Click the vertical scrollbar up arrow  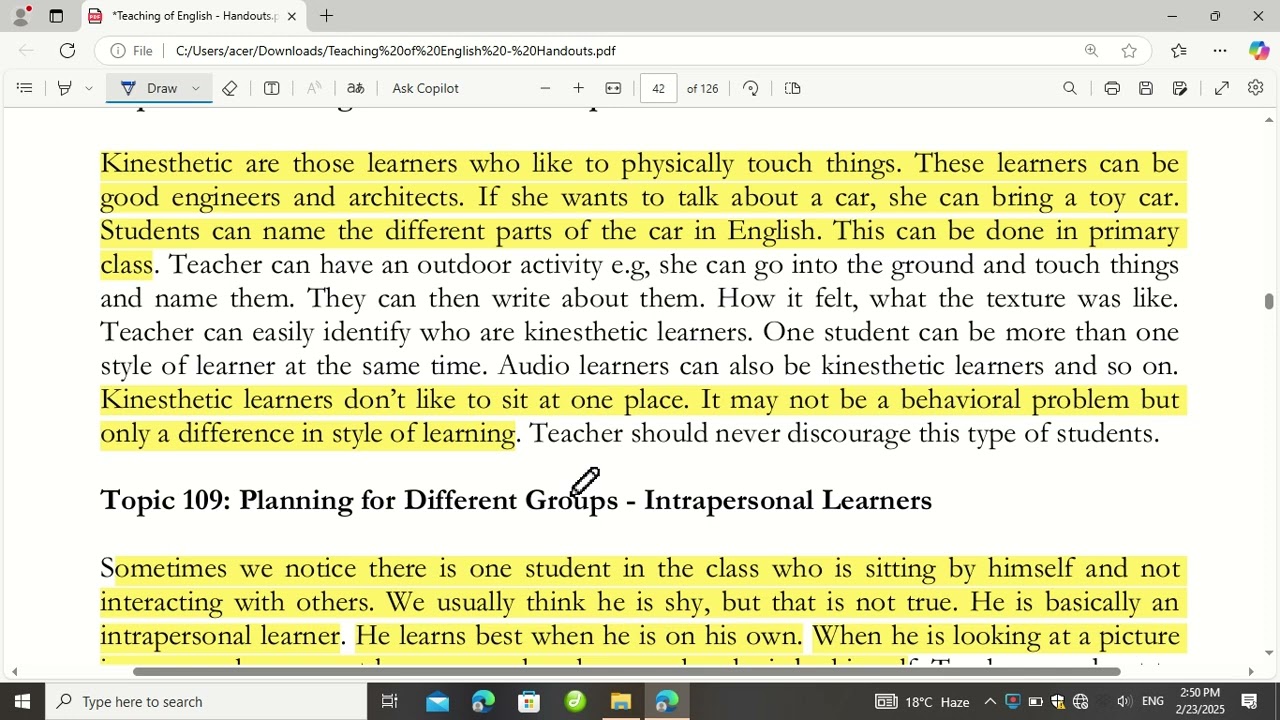tap(1269, 120)
